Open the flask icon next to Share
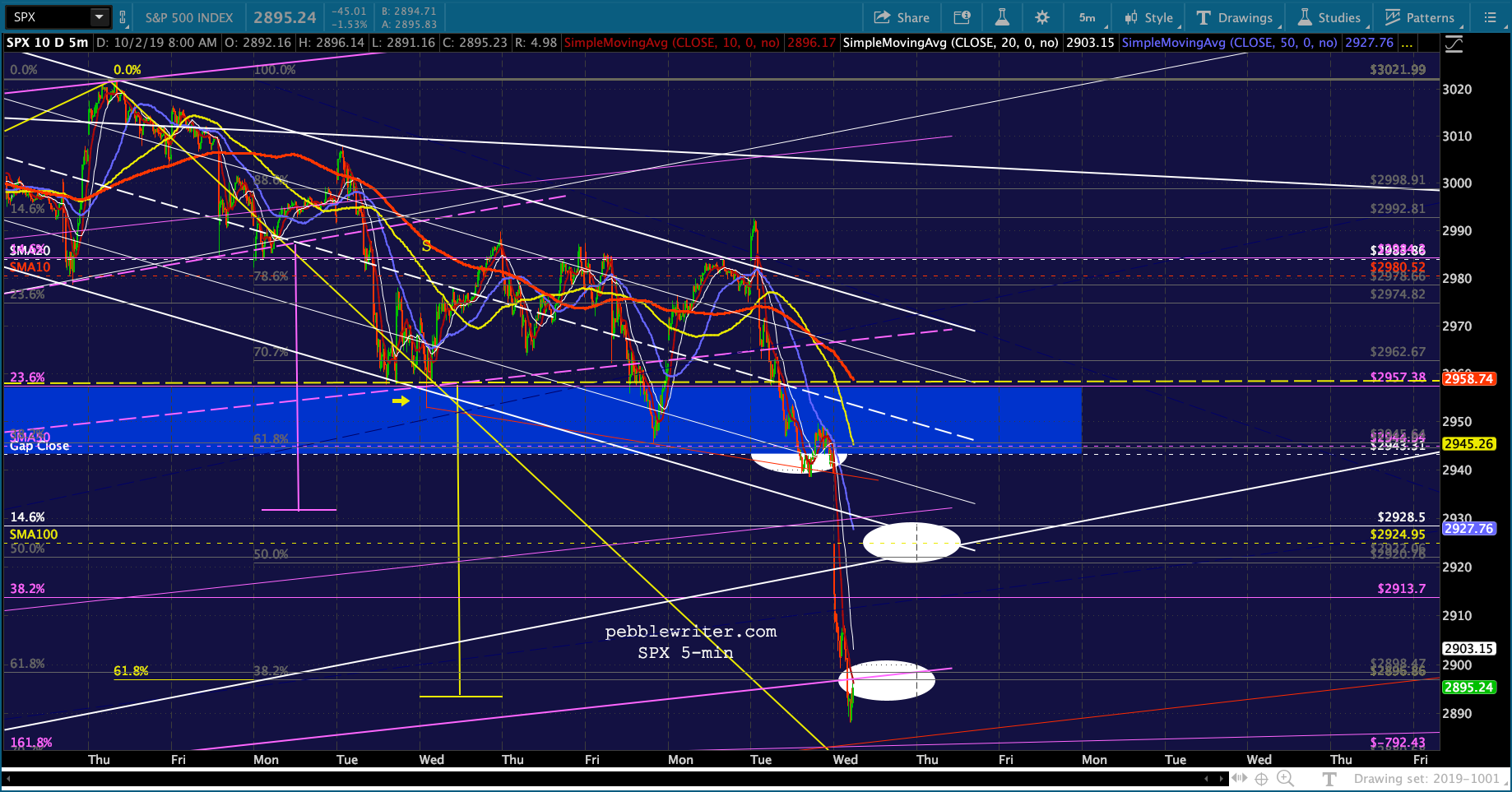 pos(1001,17)
